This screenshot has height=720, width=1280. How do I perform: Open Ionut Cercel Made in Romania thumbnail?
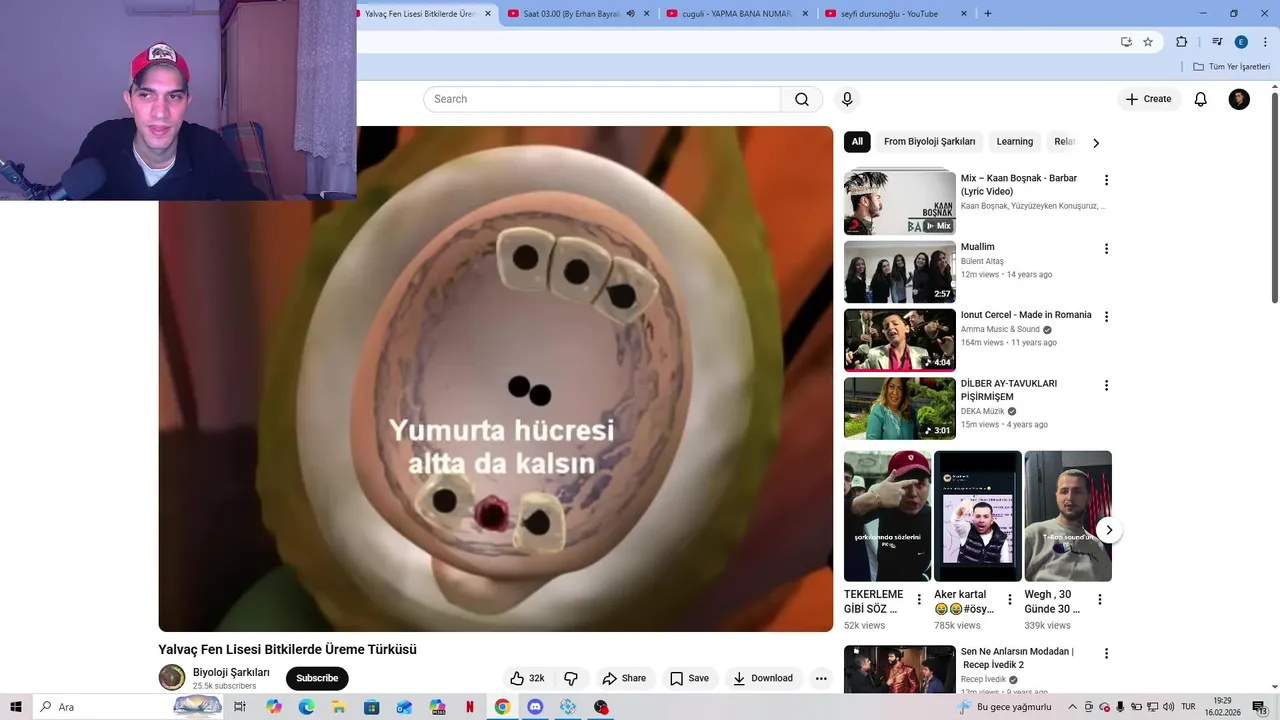900,340
